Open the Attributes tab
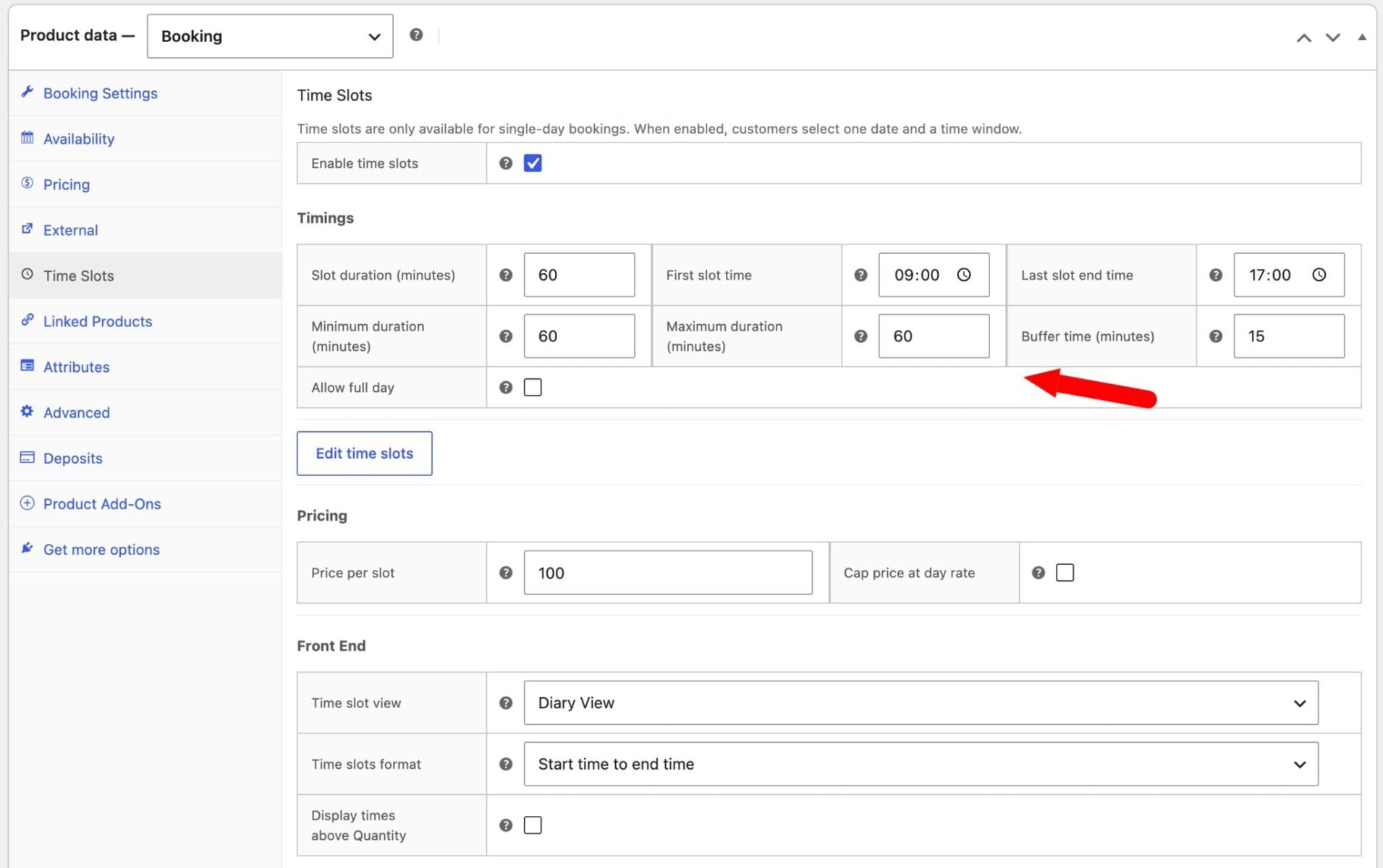The image size is (1383, 868). pyautogui.click(x=145, y=367)
